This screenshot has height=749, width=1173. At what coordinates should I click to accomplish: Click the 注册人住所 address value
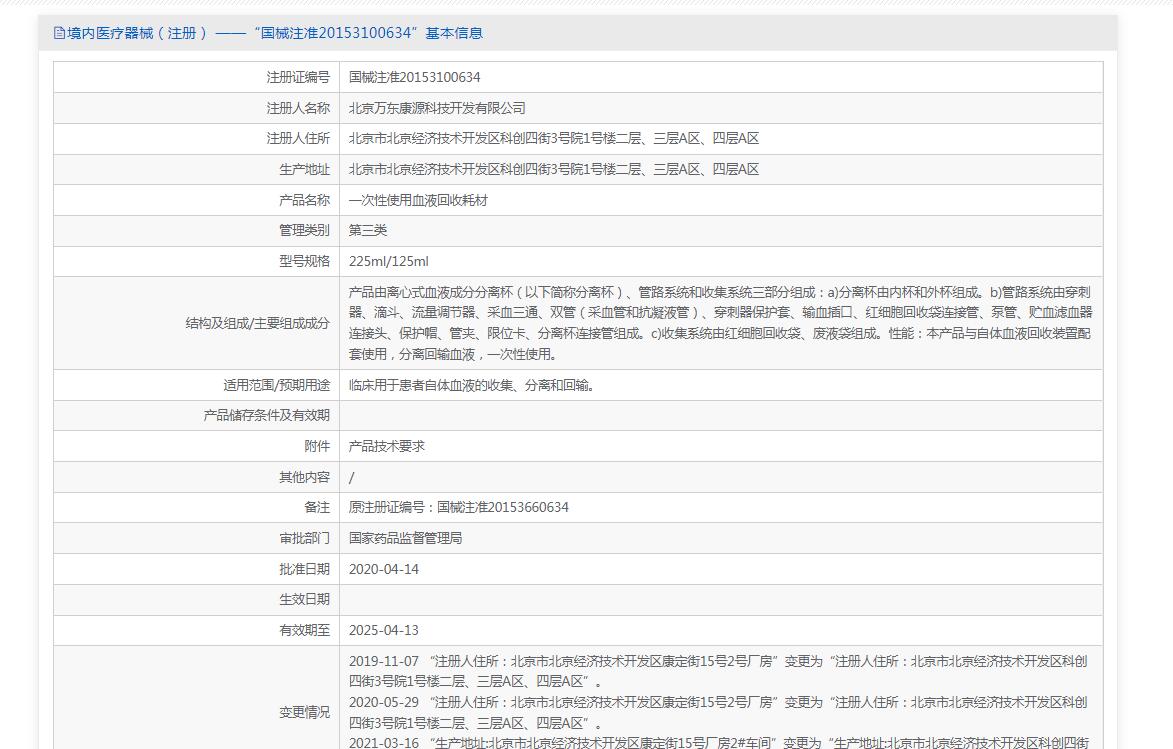click(553, 139)
